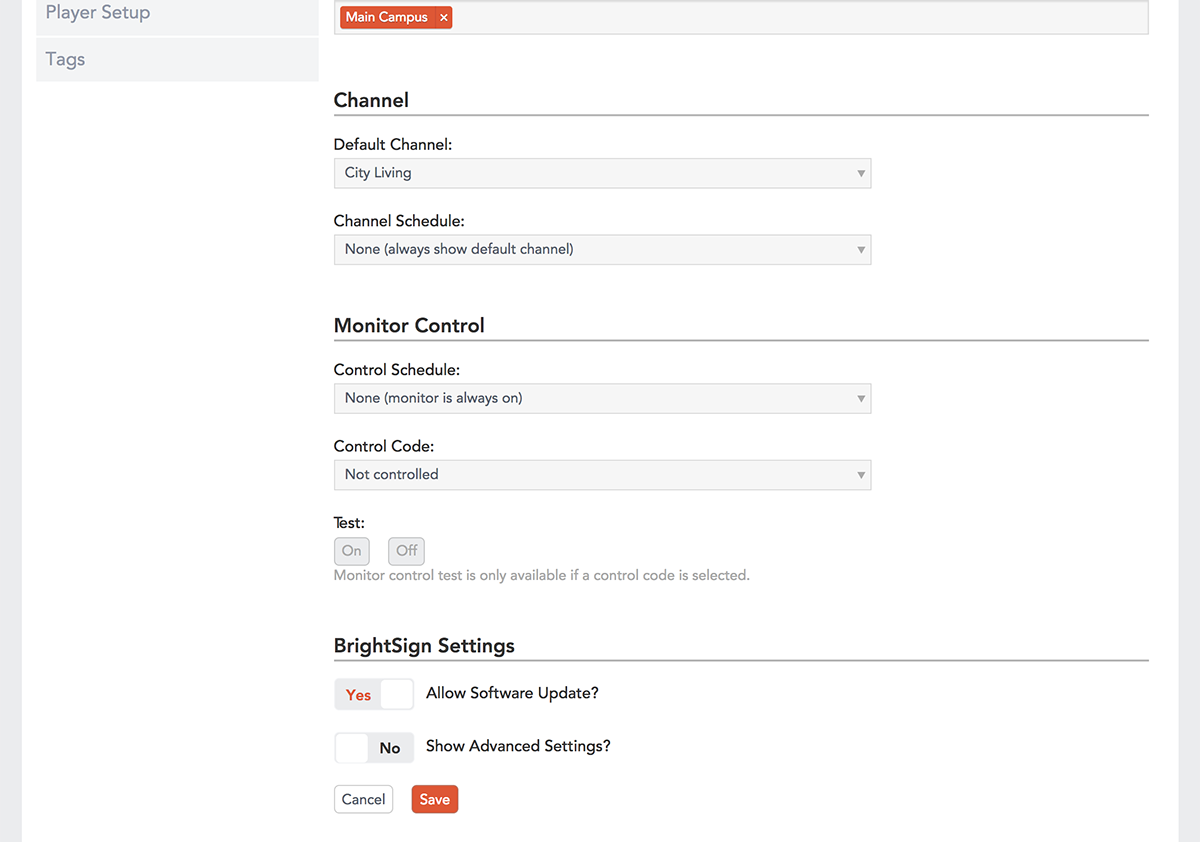Click the 'Show Advanced Settings?' label text

point(518,746)
